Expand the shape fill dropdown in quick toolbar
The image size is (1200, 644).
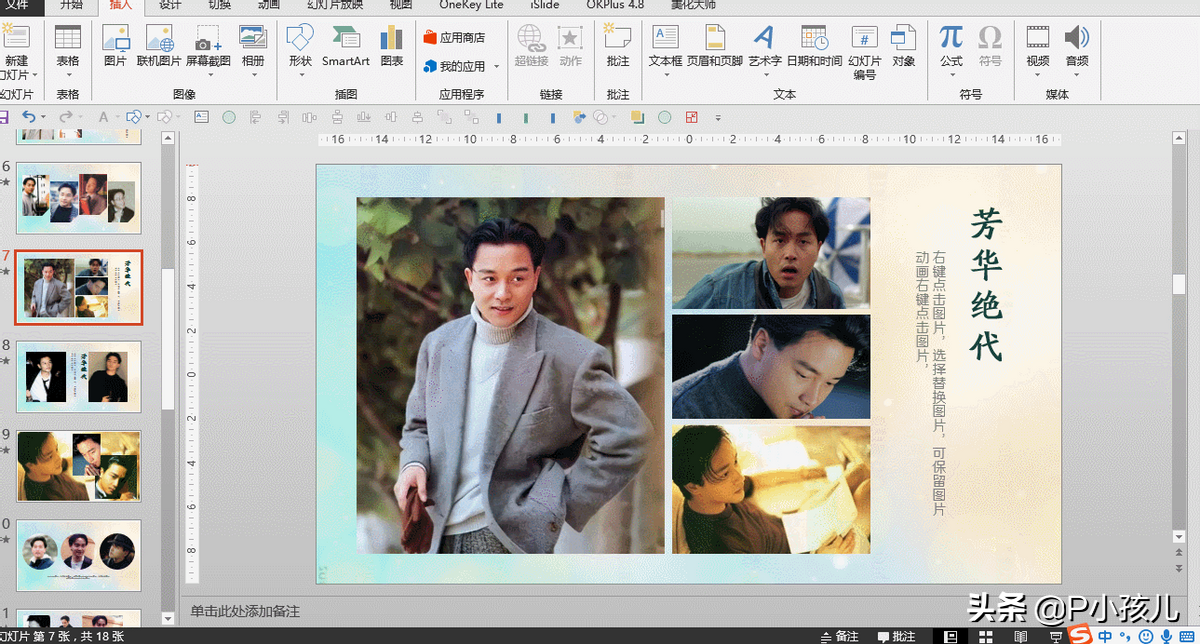(x=146, y=118)
